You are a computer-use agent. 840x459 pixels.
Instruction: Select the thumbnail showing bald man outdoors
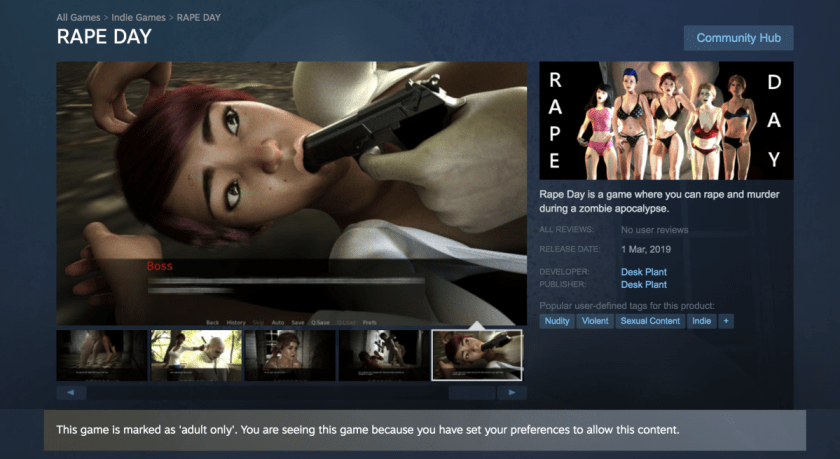pyautogui.click(x=196, y=355)
